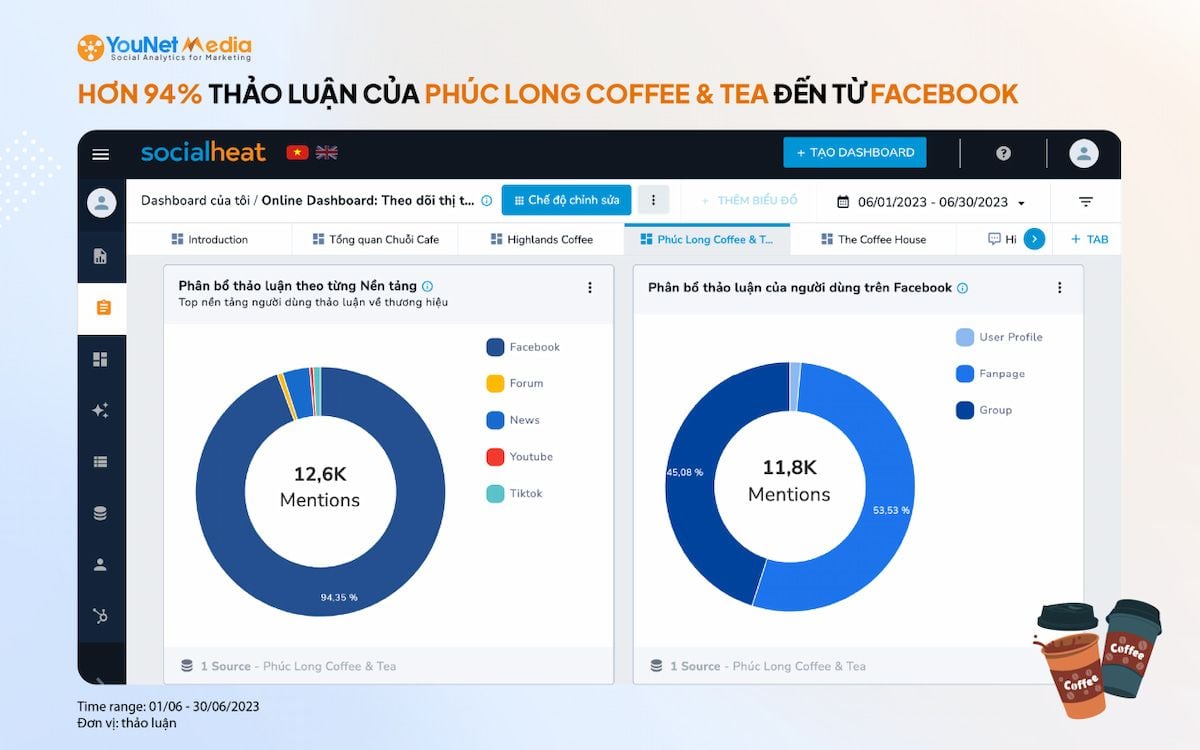Click the YouNet Media logo

pos(164,48)
